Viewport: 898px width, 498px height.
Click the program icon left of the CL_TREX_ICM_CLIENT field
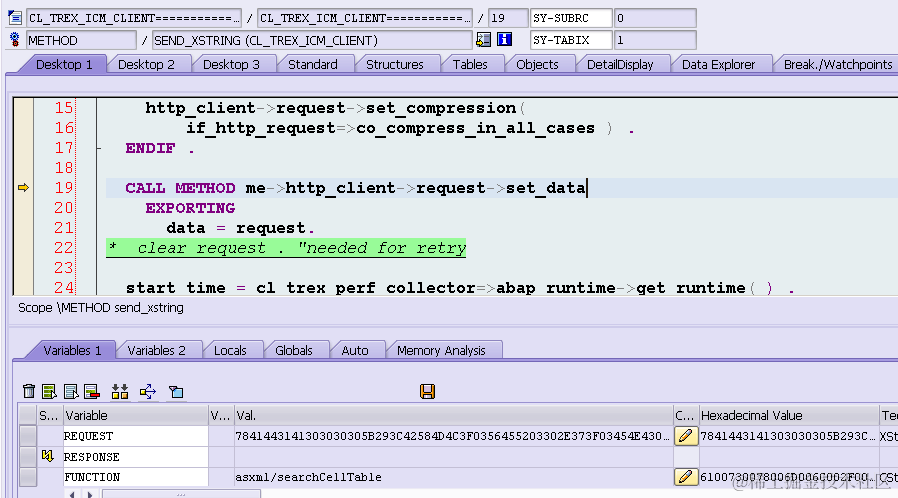(x=15, y=18)
